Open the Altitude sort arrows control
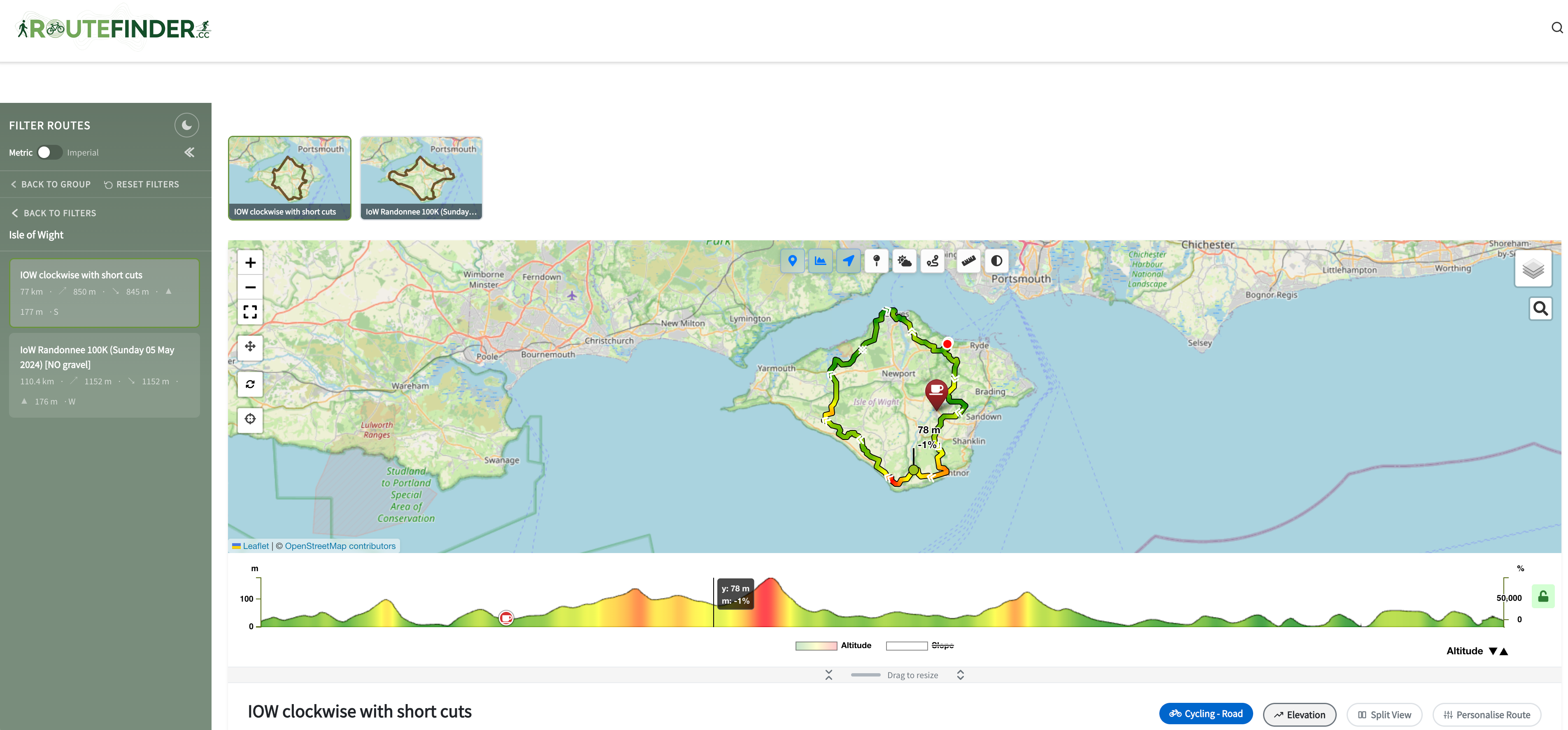1568x730 pixels. pos(1498,651)
